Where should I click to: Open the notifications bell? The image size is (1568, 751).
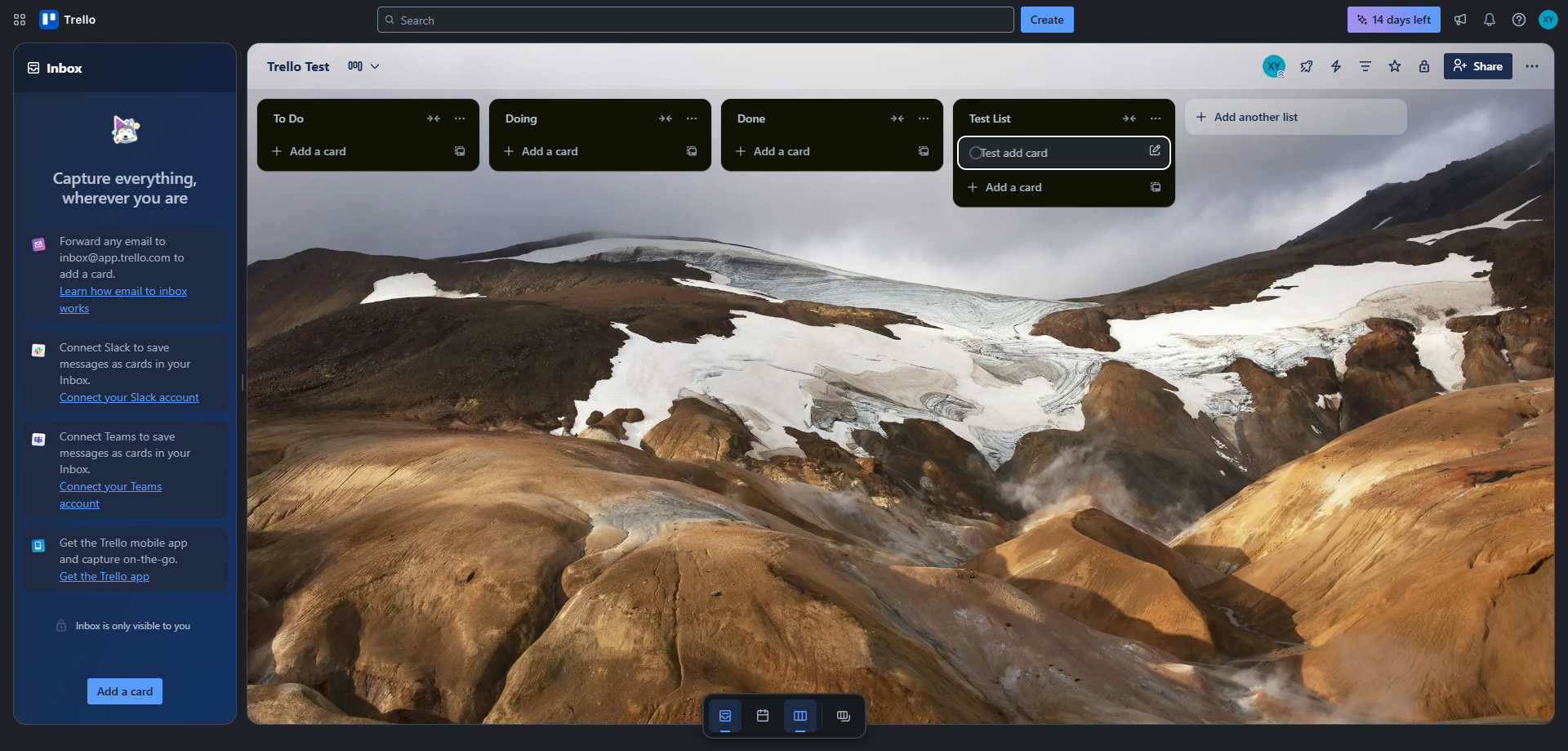point(1490,20)
